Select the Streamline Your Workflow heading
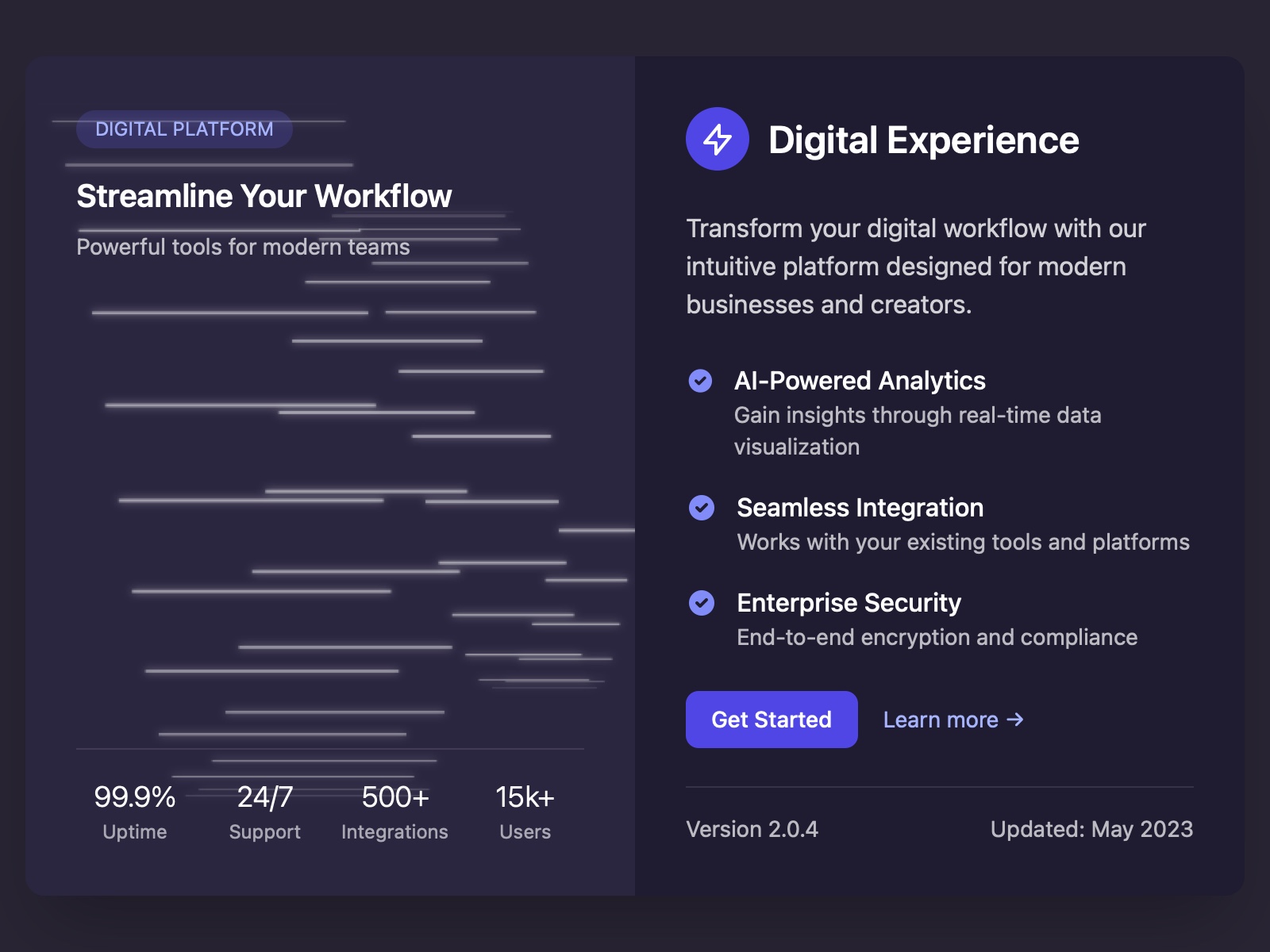1270x952 pixels. (x=263, y=196)
